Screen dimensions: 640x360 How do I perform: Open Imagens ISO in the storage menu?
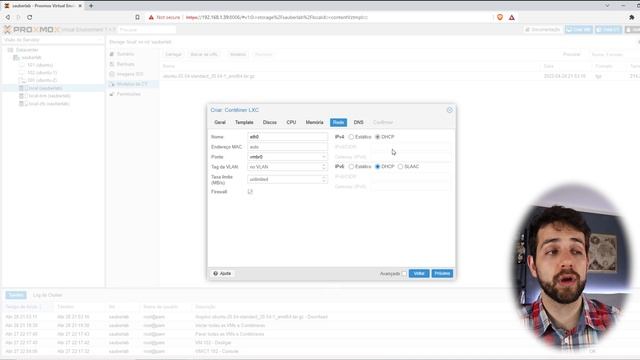pyautogui.click(x=130, y=74)
